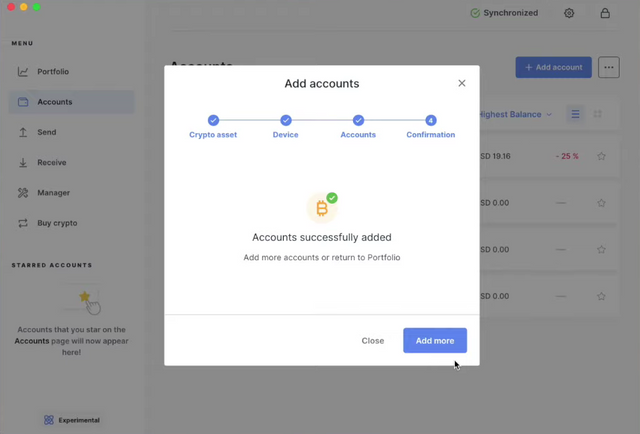Expand the Highest Balance sort dropdown

pos(515,114)
